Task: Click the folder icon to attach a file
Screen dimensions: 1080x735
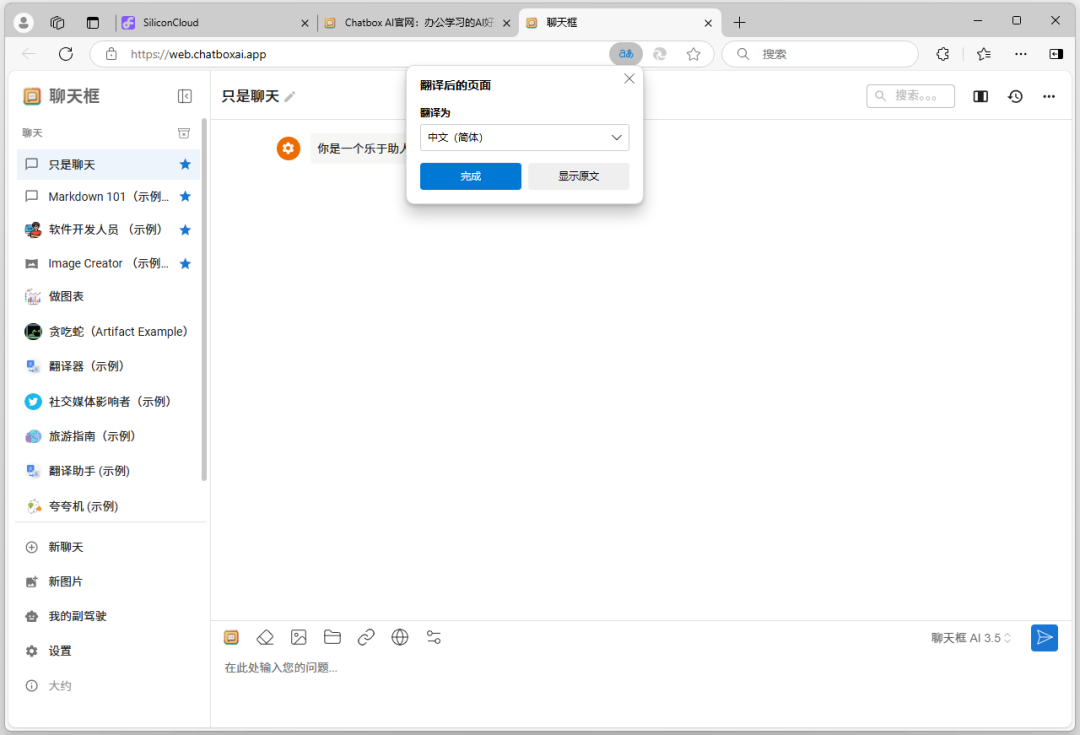Action: point(332,637)
